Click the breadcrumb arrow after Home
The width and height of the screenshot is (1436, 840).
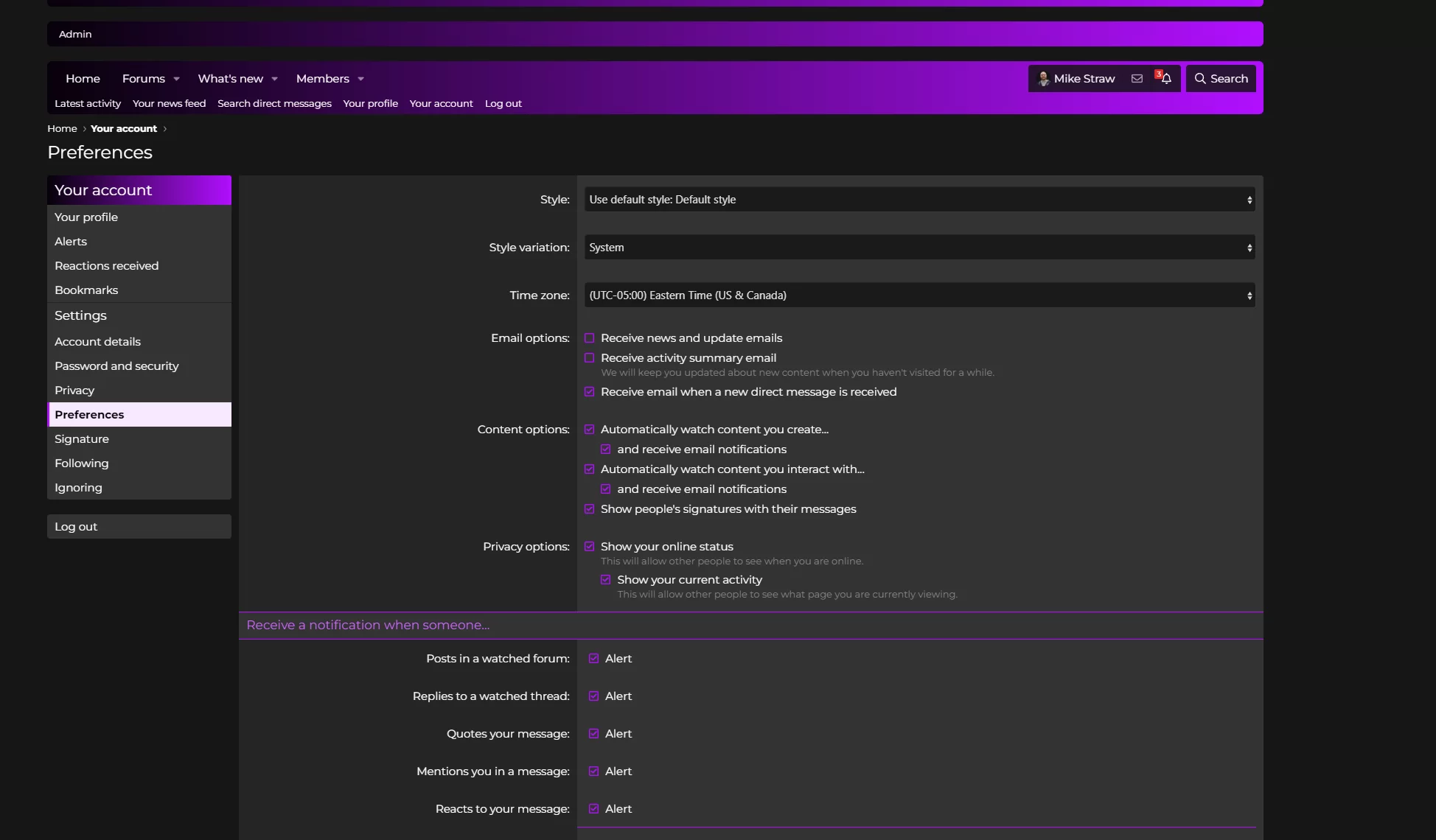[84, 129]
